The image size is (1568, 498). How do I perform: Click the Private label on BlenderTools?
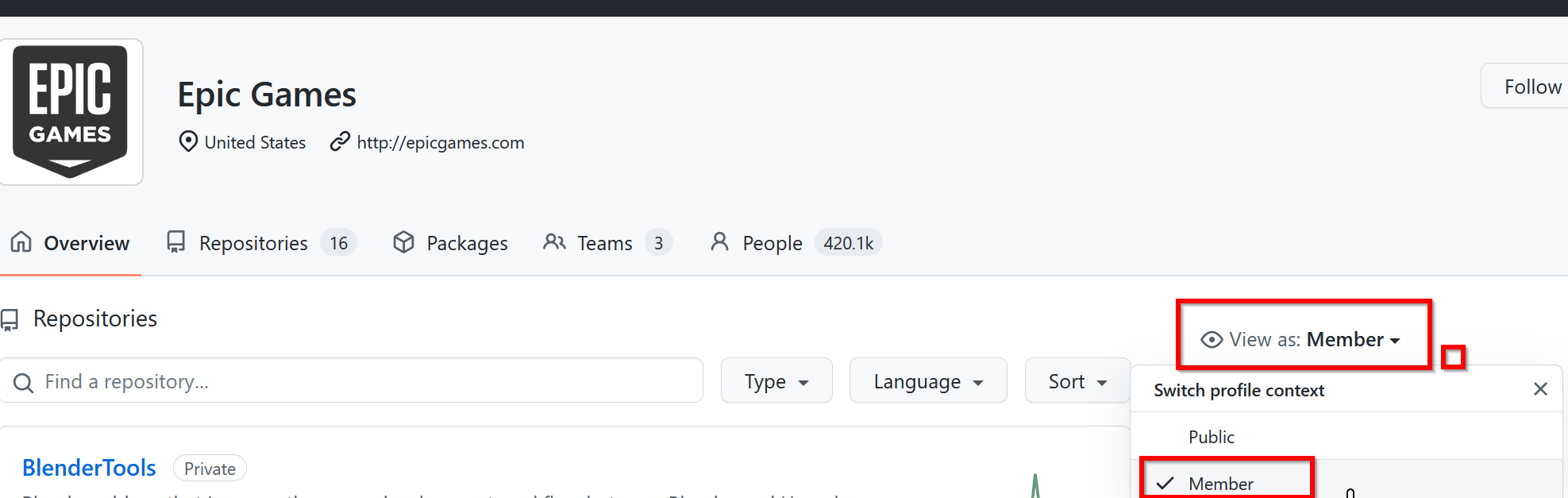pyautogui.click(x=210, y=469)
